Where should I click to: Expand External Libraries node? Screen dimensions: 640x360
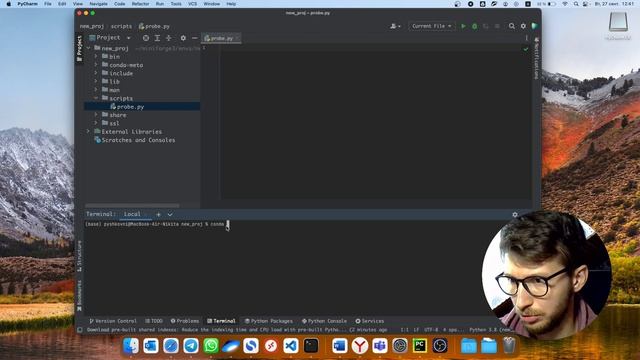point(89,131)
